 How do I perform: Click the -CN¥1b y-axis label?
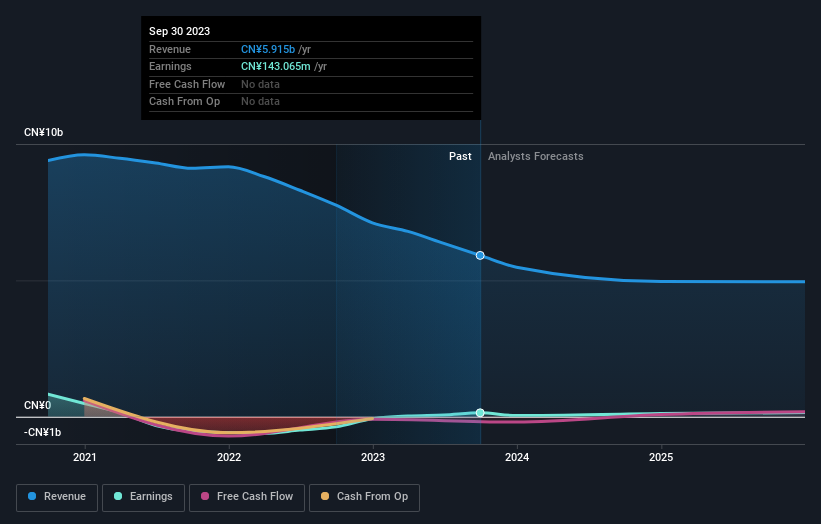(42, 432)
